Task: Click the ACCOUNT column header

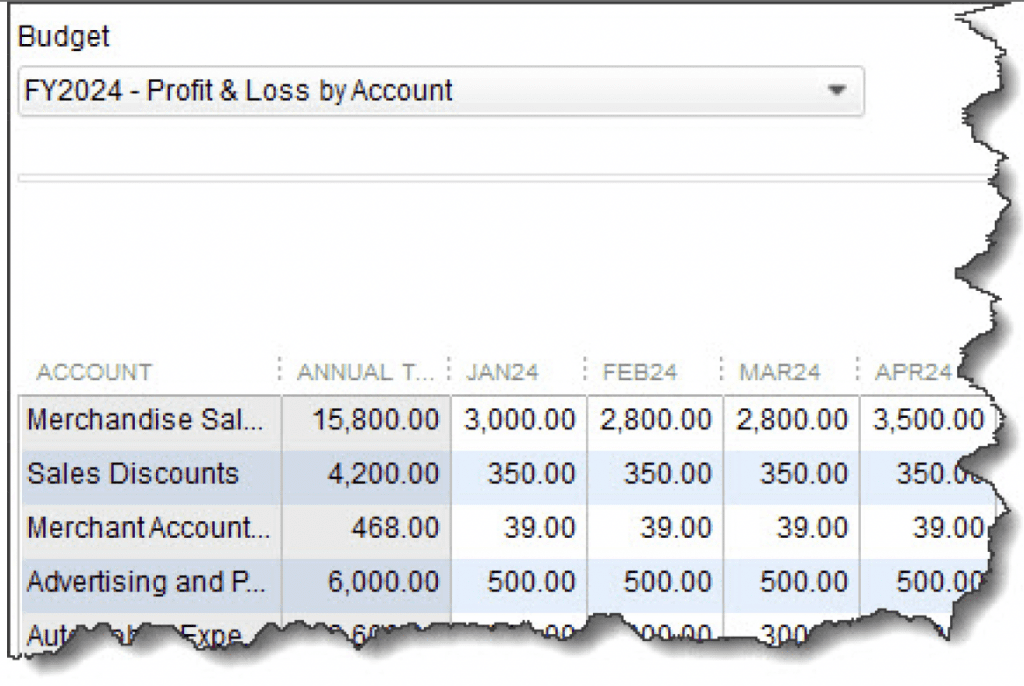Action: 94,372
